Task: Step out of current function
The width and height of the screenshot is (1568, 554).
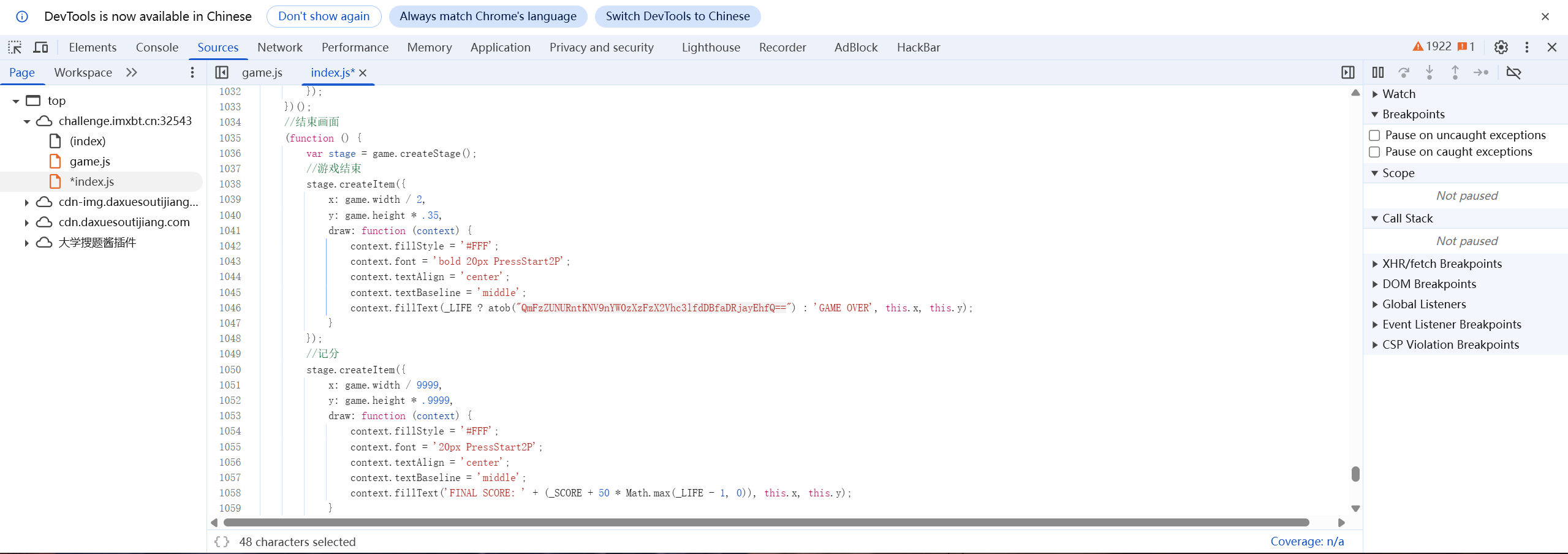Action: pos(1455,72)
